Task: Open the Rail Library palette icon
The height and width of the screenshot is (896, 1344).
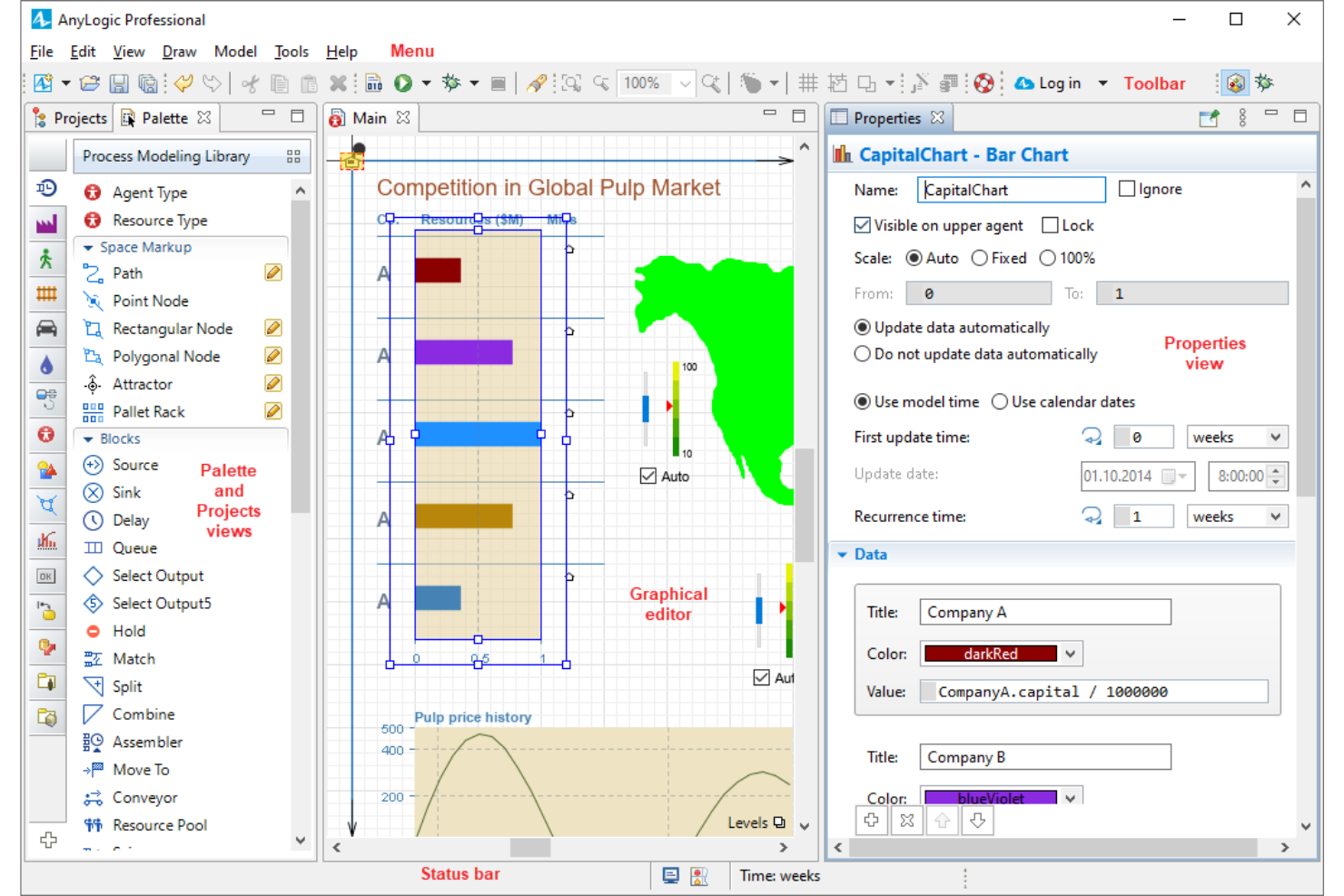Action: click(x=47, y=293)
